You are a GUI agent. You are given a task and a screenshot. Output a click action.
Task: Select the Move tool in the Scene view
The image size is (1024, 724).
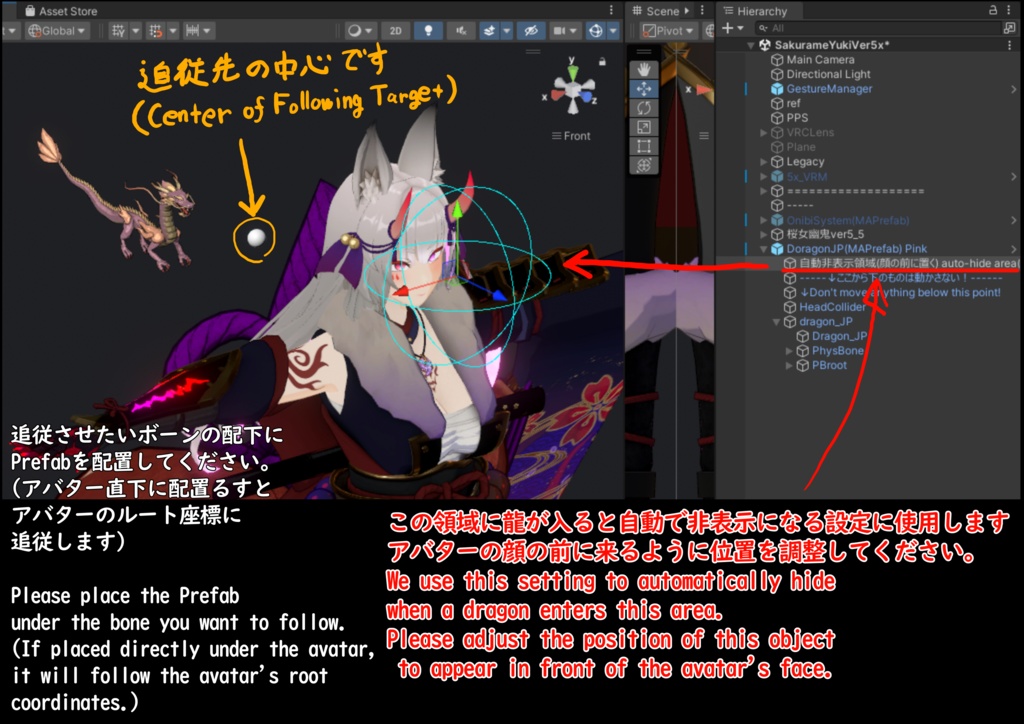644,89
